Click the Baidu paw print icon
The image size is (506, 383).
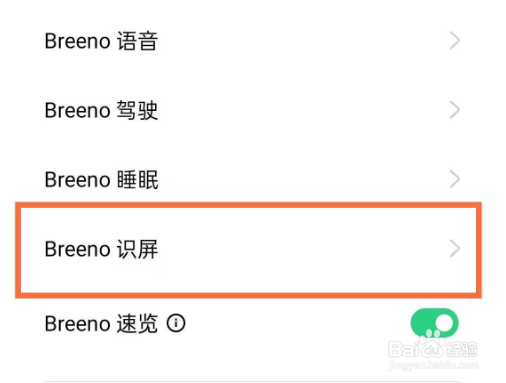(x=432, y=347)
